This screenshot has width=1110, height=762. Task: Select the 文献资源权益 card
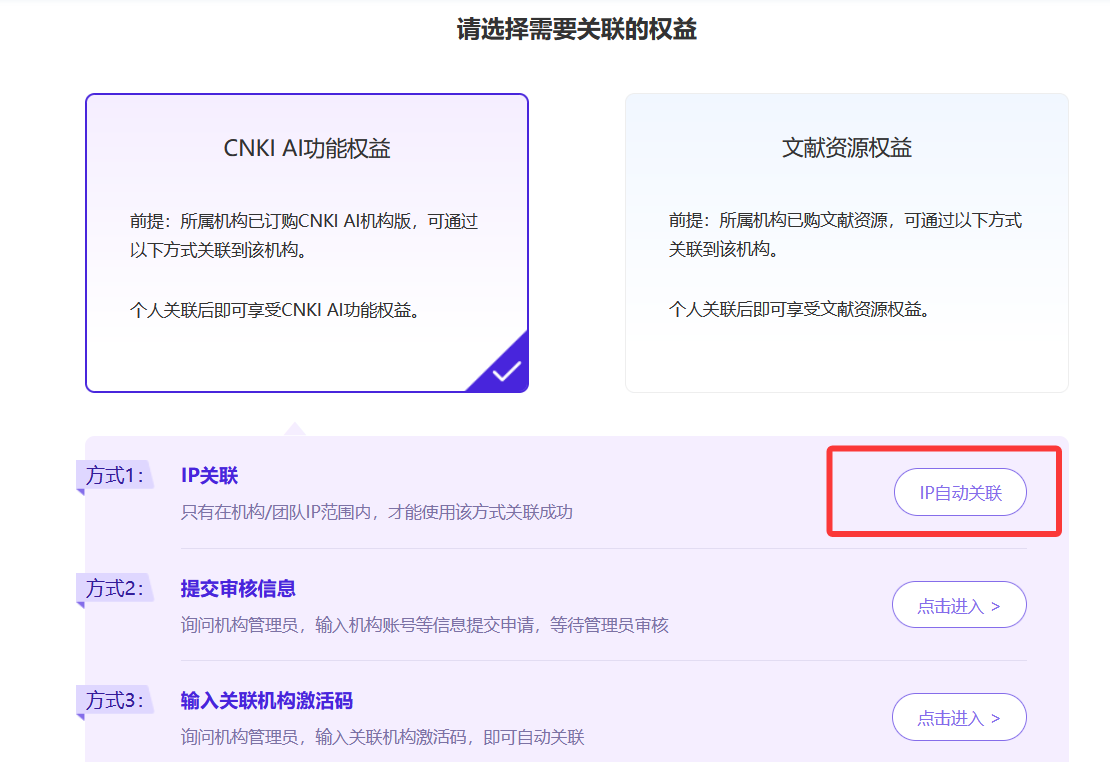coord(846,149)
